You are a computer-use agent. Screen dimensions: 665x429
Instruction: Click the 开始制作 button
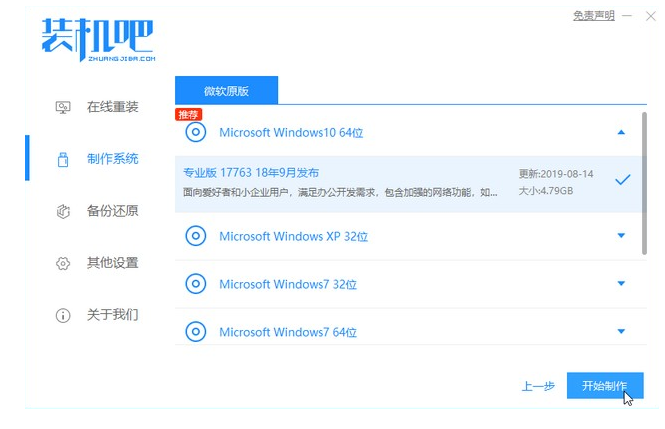tap(605, 386)
